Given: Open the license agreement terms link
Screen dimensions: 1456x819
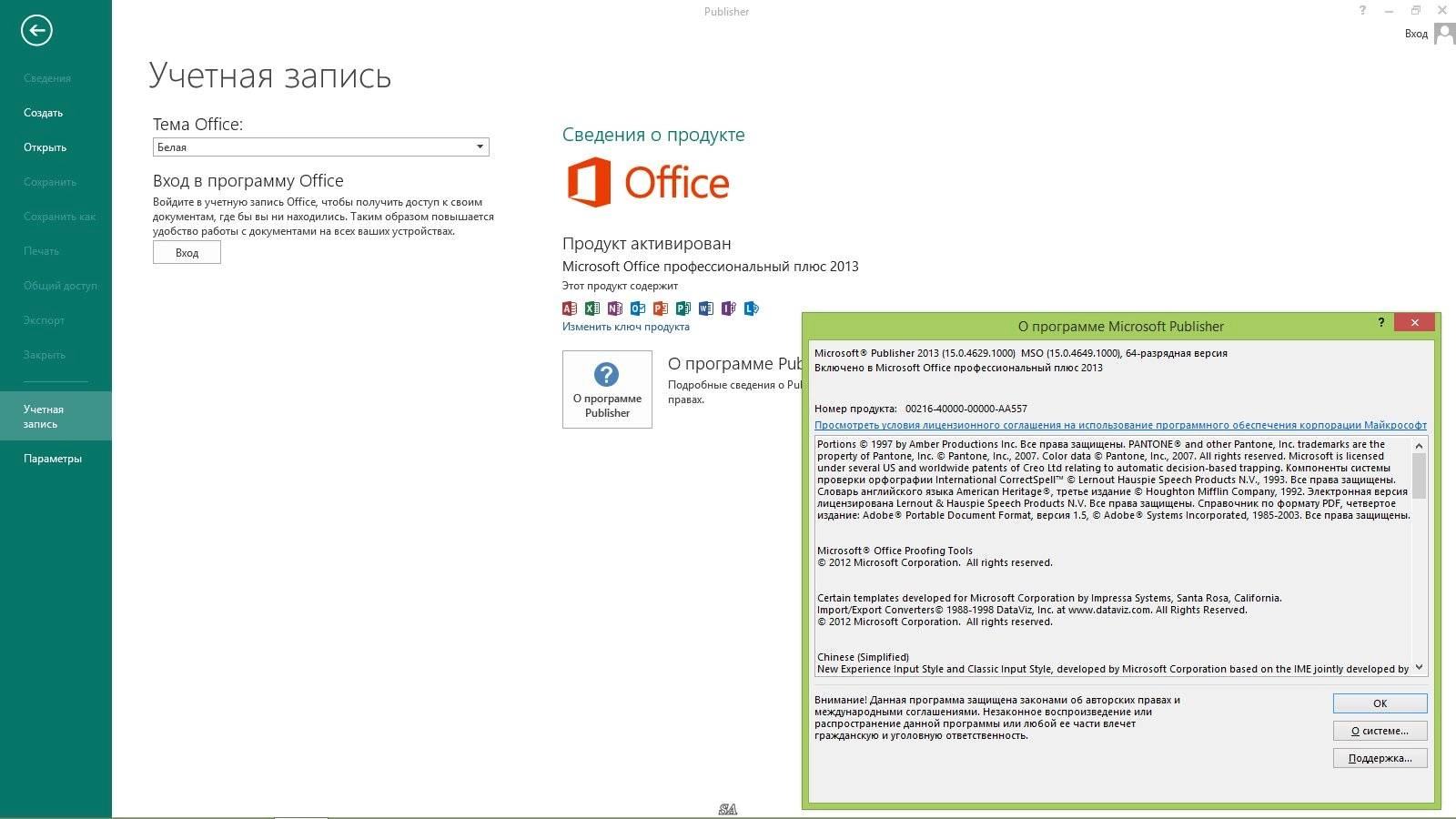Looking at the screenshot, I should 1120,425.
